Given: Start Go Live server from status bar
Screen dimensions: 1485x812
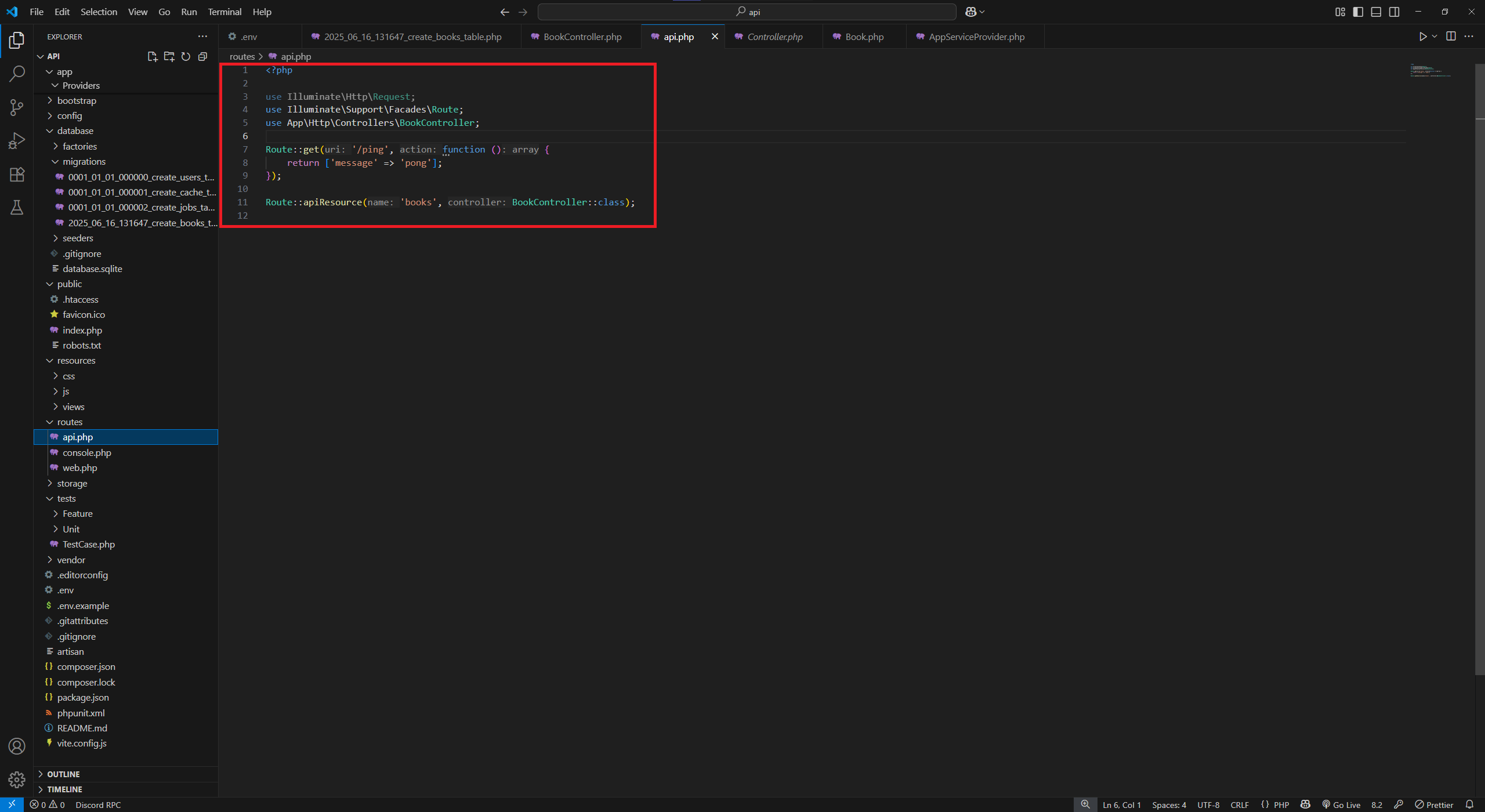Looking at the screenshot, I should pos(1341,804).
